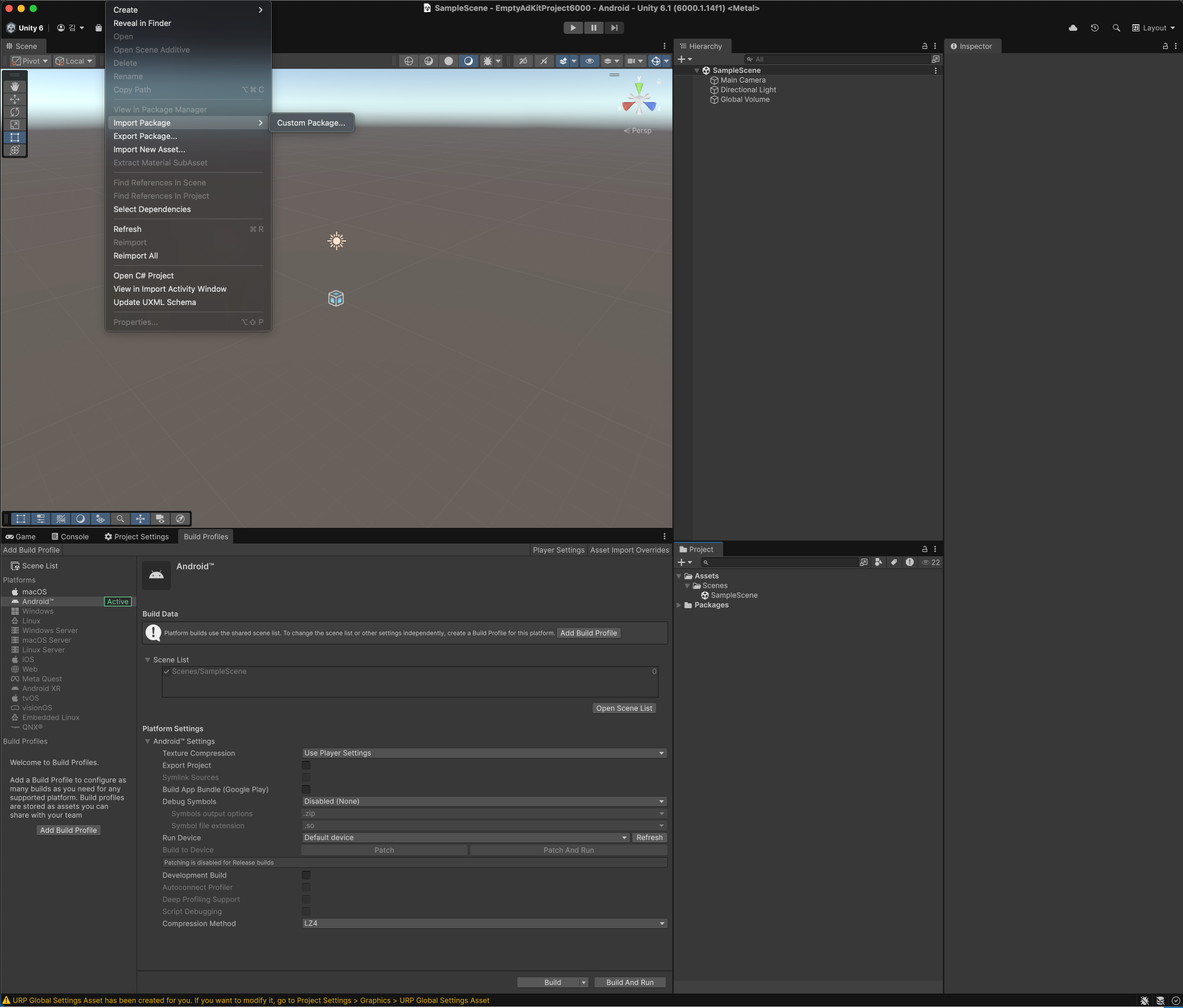1183x1008 pixels.
Task: Select the Hand view tool
Action: (x=14, y=86)
